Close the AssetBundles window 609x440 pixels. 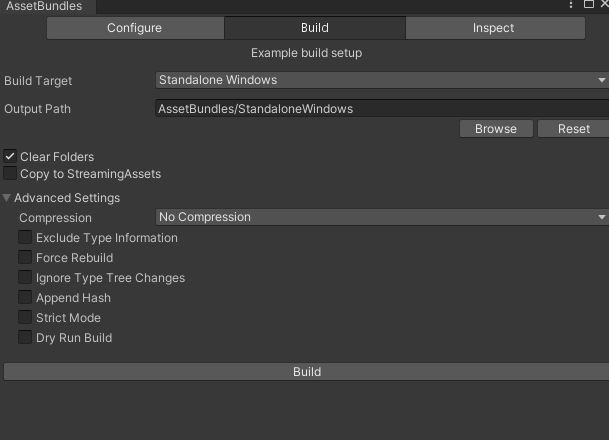coord(602,5)
